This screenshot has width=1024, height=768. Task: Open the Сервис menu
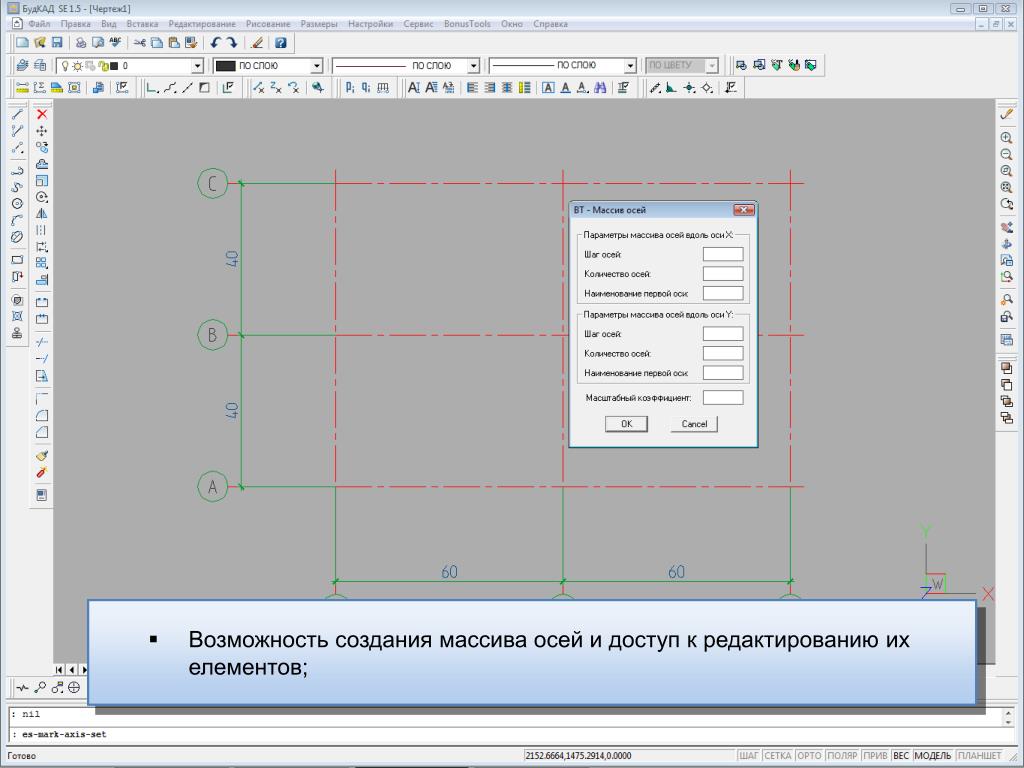[418, 24]
